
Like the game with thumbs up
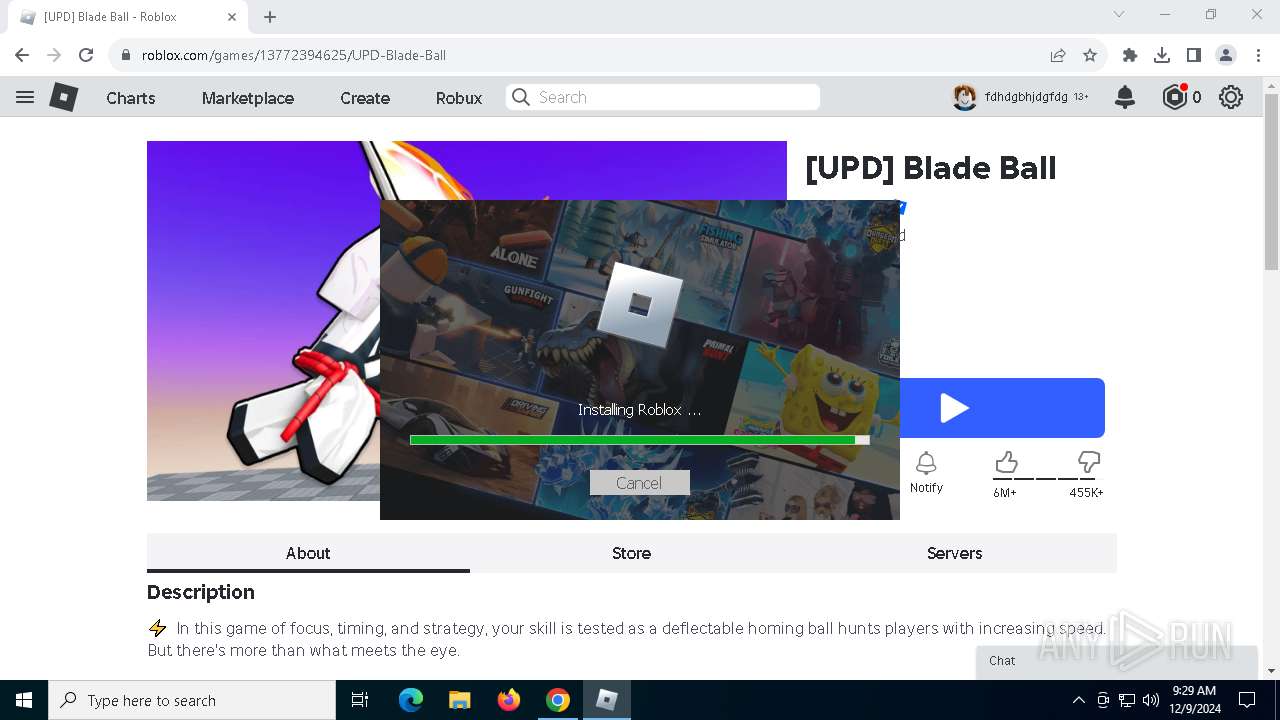click(x=1006, y=462)
